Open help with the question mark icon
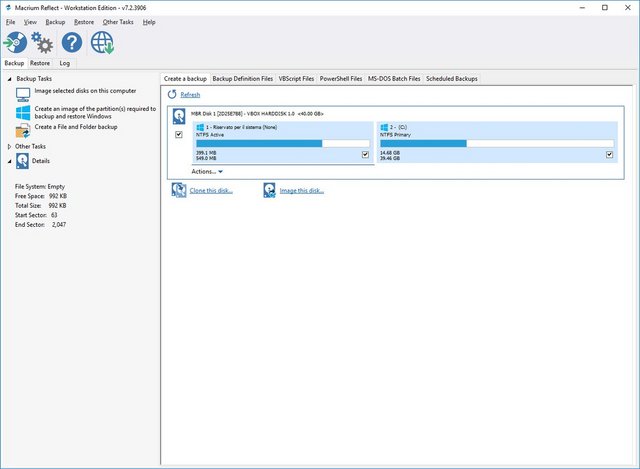Screen dimensions: 640x469 [72, 42]
